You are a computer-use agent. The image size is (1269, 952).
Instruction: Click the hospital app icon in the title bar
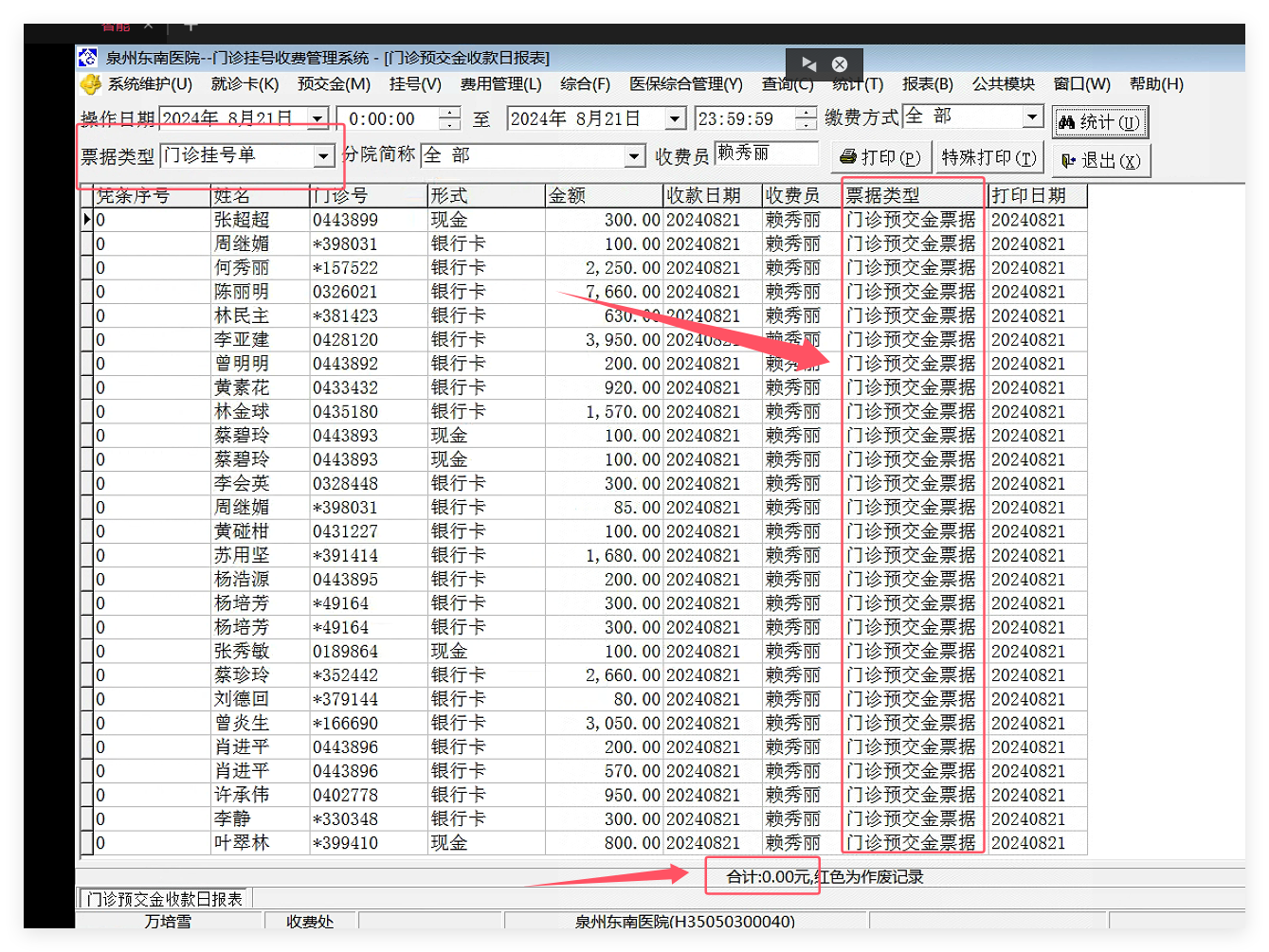point(87,58)
